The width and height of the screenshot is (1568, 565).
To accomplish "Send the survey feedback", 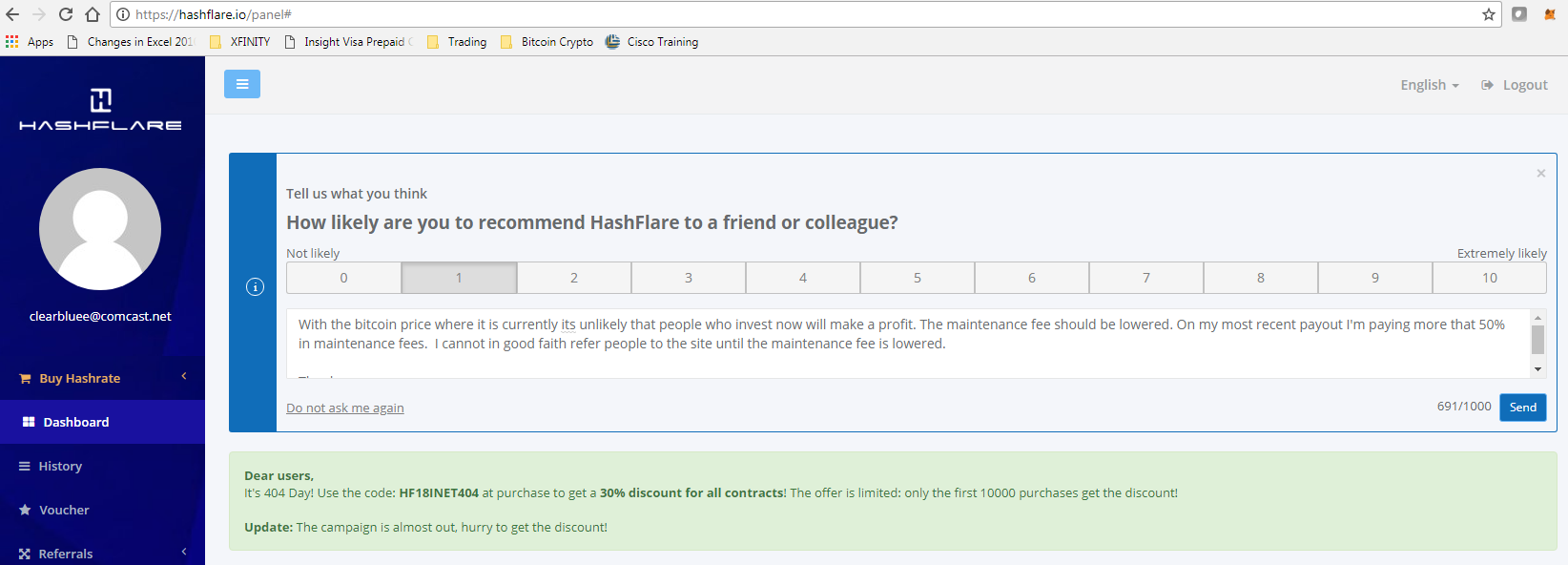I will click(x=1522, y=408).
